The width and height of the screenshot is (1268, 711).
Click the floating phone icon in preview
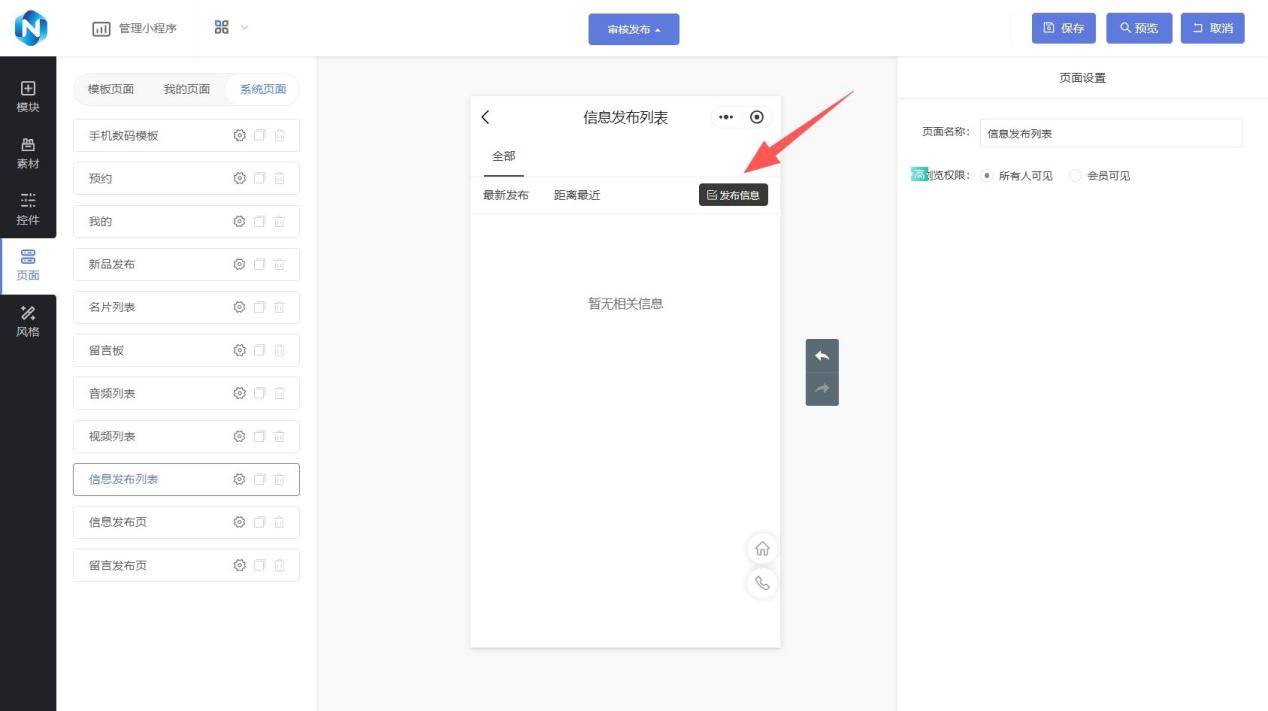pos(762,583)
